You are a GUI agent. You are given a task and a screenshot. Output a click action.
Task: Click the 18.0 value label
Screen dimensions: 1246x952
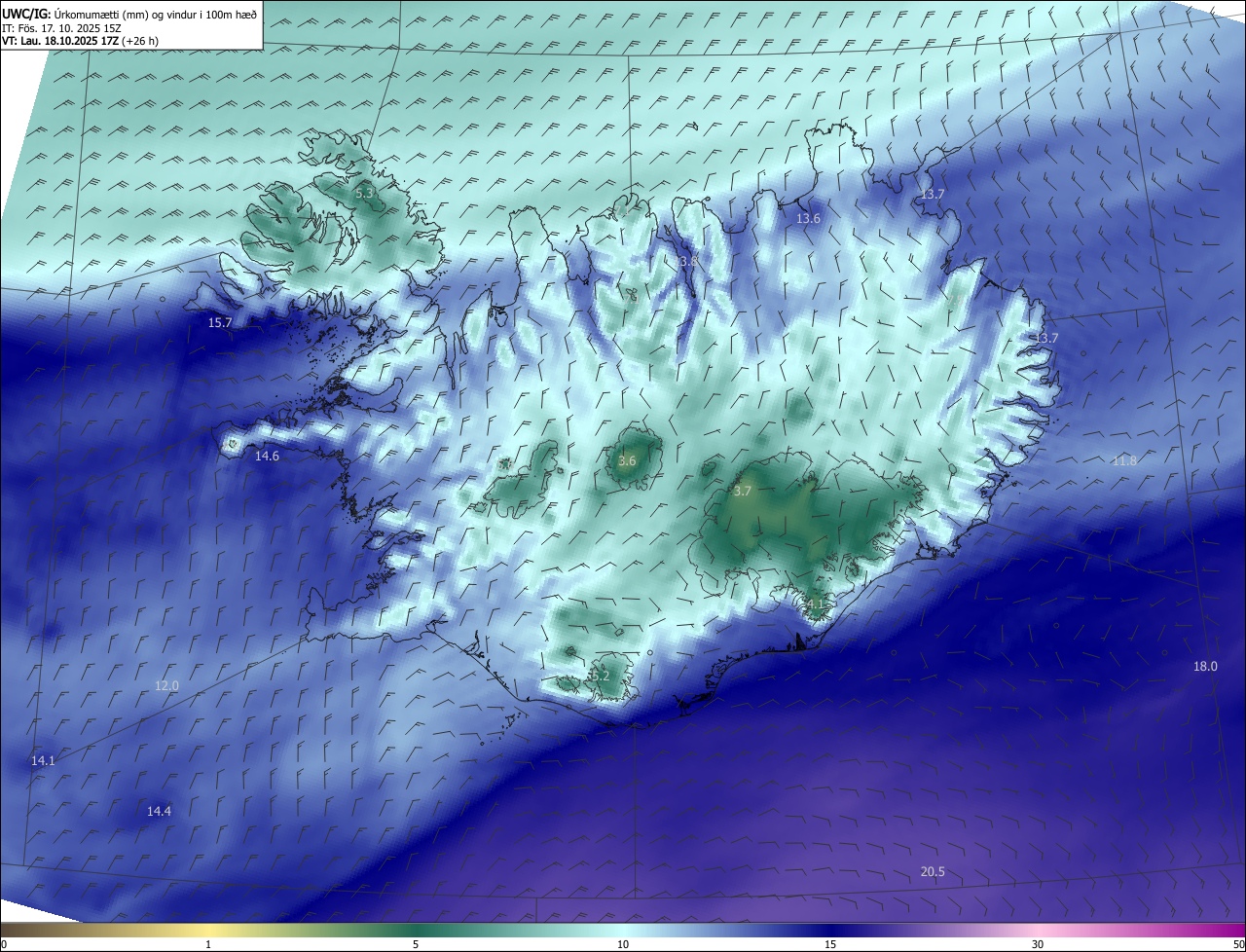1205,666
